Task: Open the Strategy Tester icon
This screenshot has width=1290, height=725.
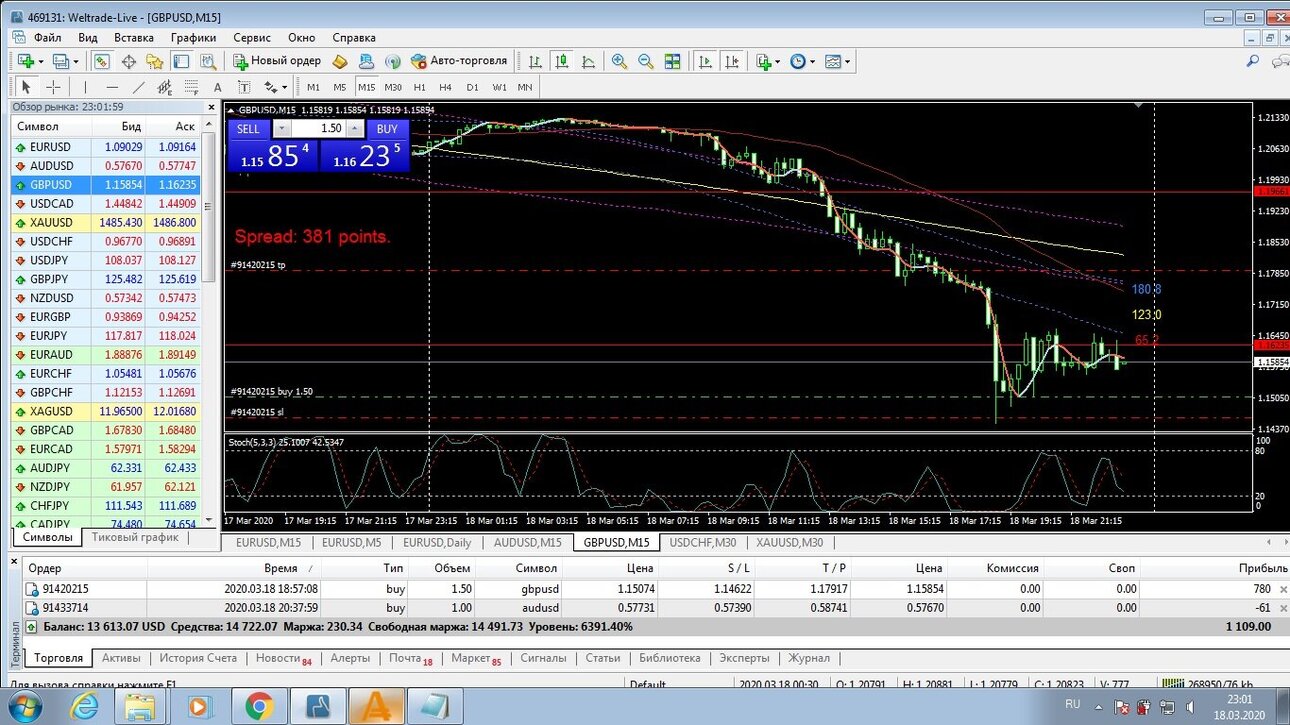Action: click(207, 61)
